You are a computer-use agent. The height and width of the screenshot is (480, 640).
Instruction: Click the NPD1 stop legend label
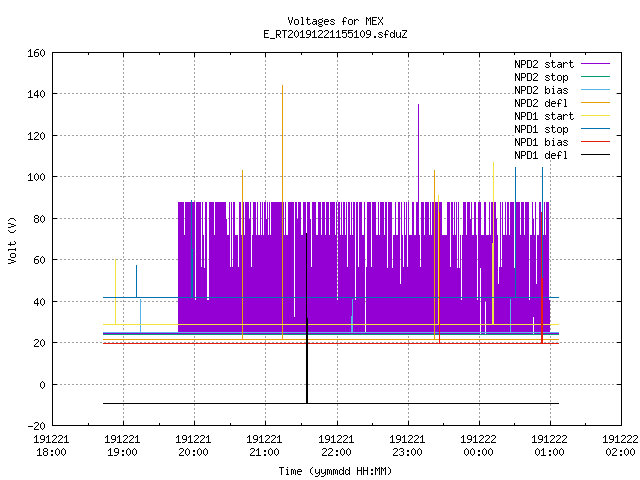tap(541, 129)
